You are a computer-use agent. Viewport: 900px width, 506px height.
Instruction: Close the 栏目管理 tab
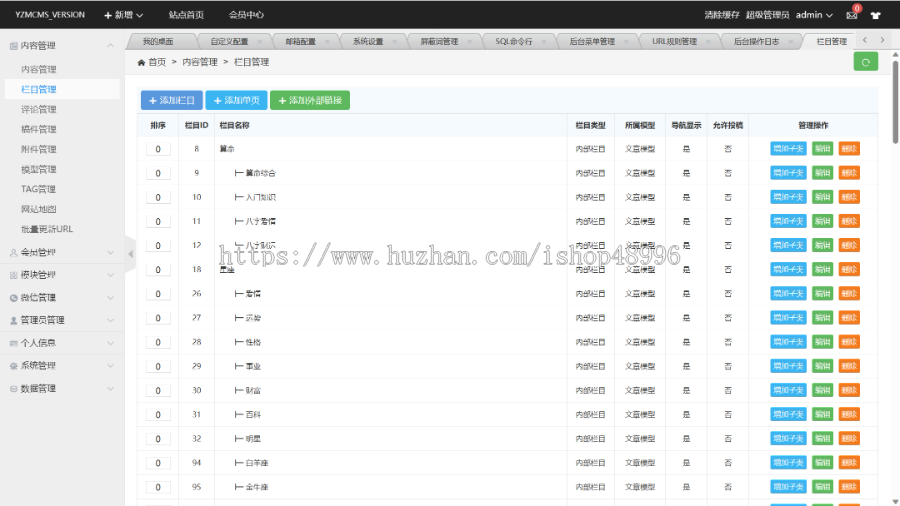855,42
